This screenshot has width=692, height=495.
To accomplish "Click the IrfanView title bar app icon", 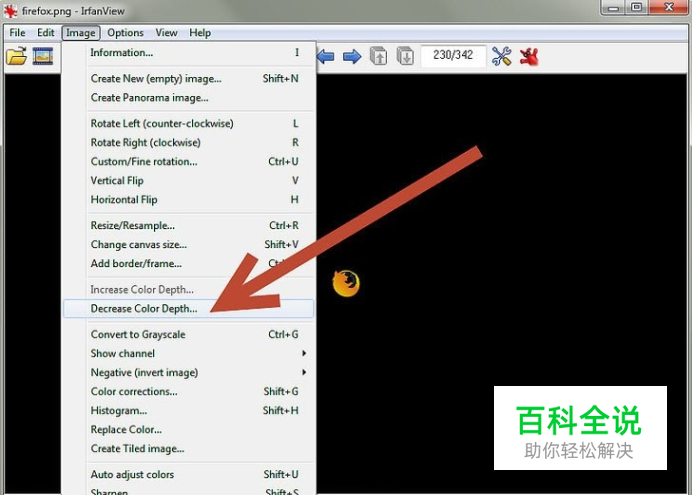I will click(10, 11).
